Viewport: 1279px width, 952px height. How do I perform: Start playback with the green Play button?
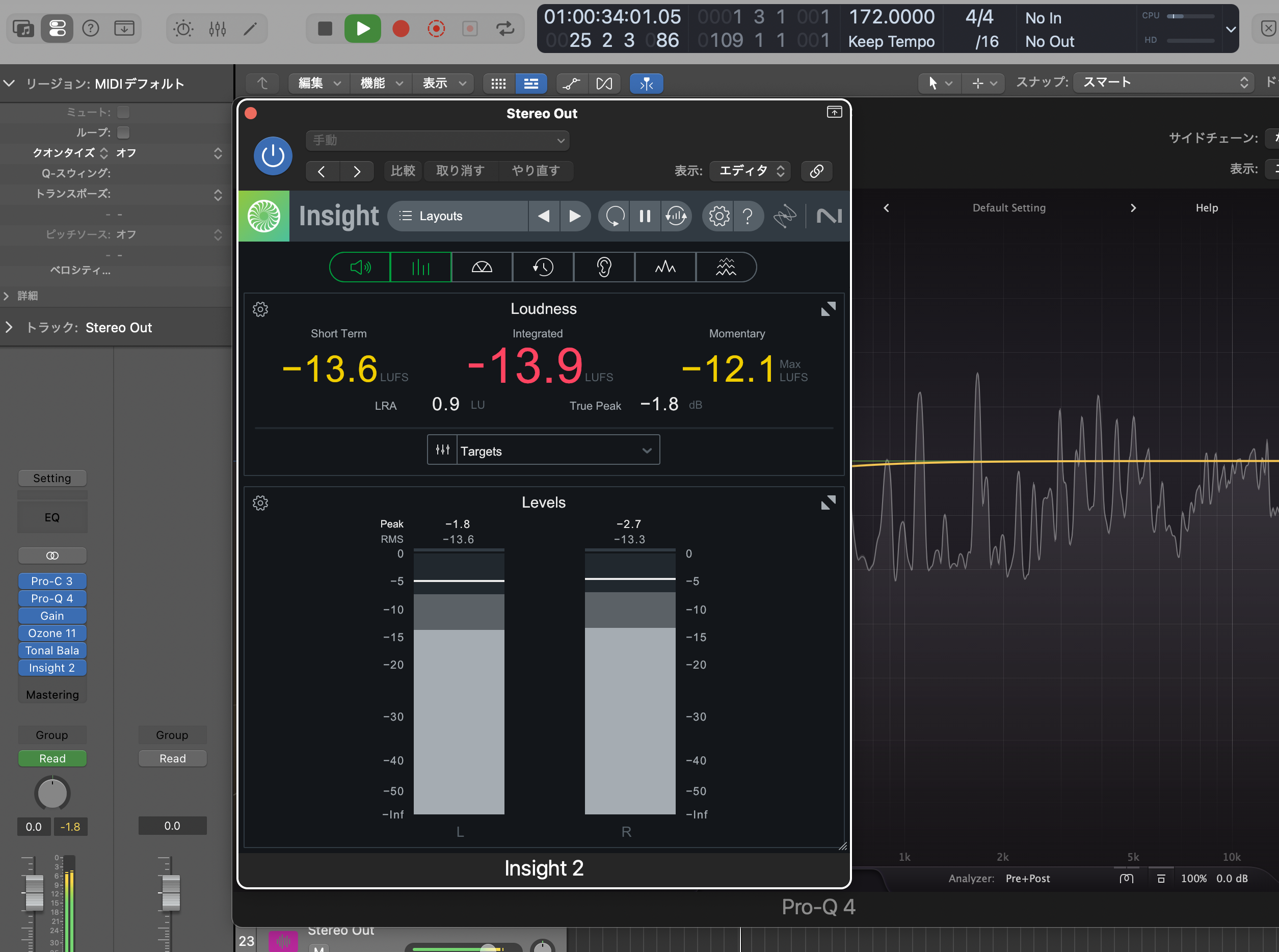[x=362, y=28]
